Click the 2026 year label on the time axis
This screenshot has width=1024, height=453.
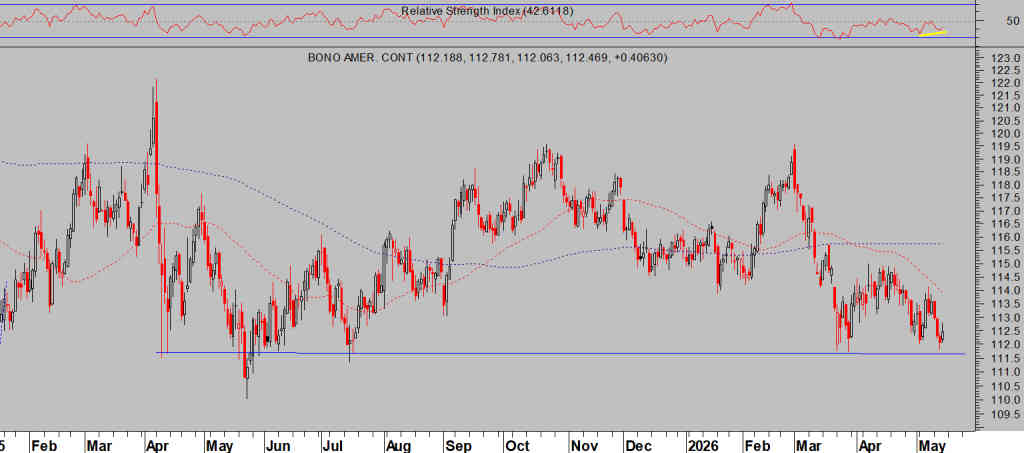(702, 446)
